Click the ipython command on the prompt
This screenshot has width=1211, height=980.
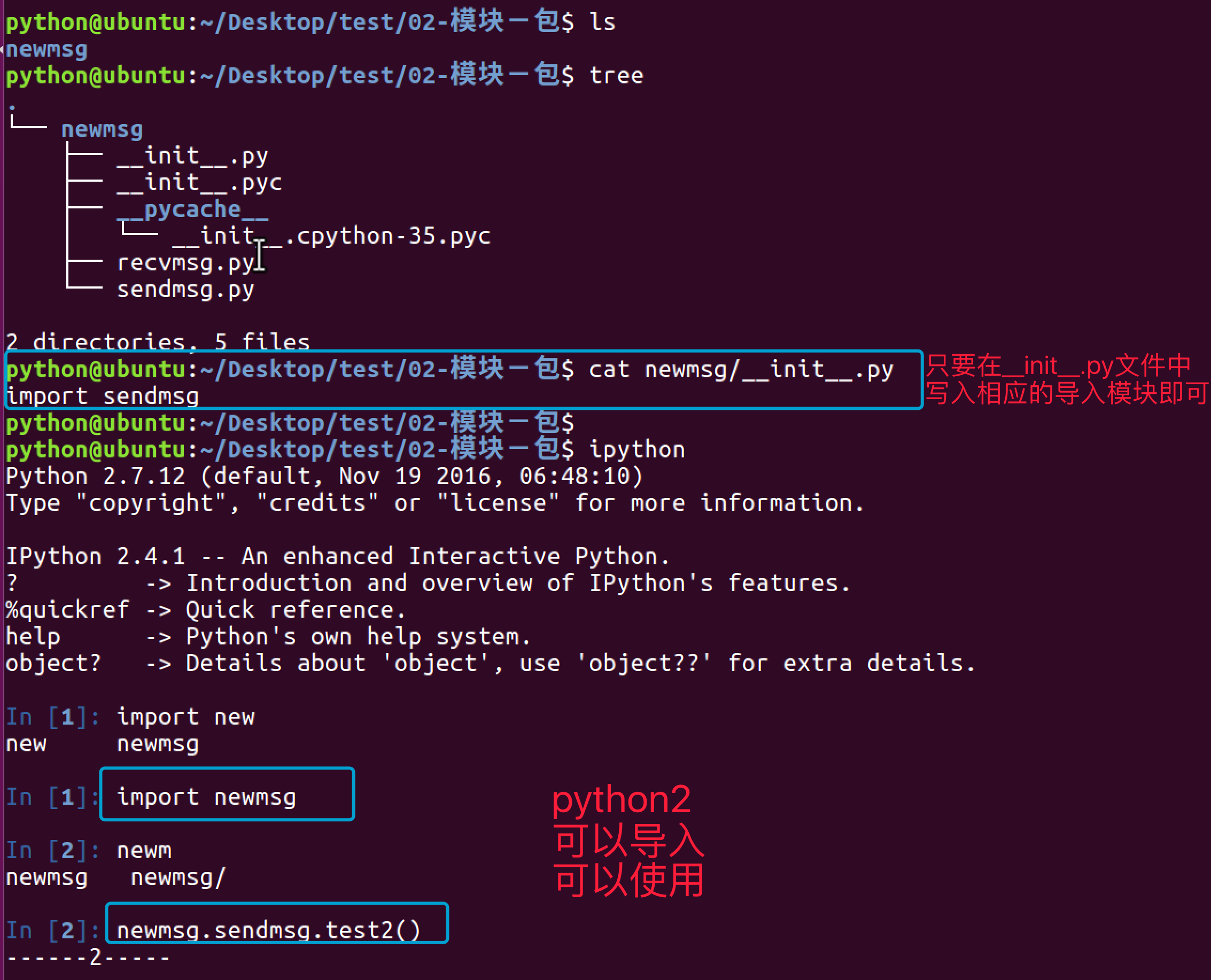pos(637,450)
